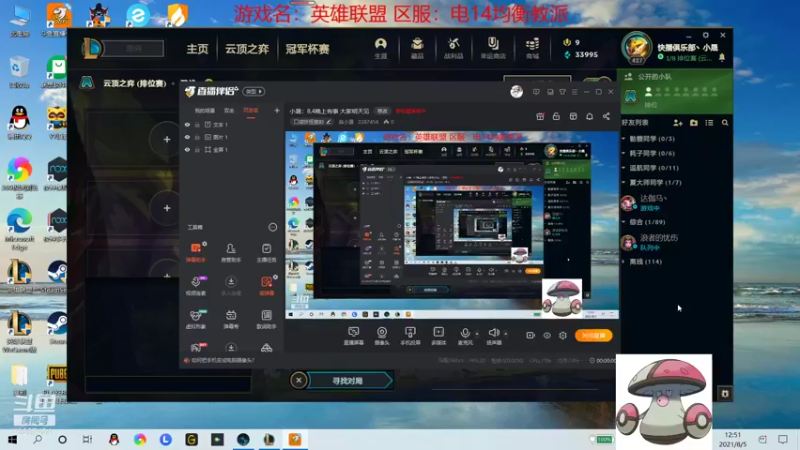This screenshot has height=450, width=800.
Task: Search the friends list
Action: (725, 123)
